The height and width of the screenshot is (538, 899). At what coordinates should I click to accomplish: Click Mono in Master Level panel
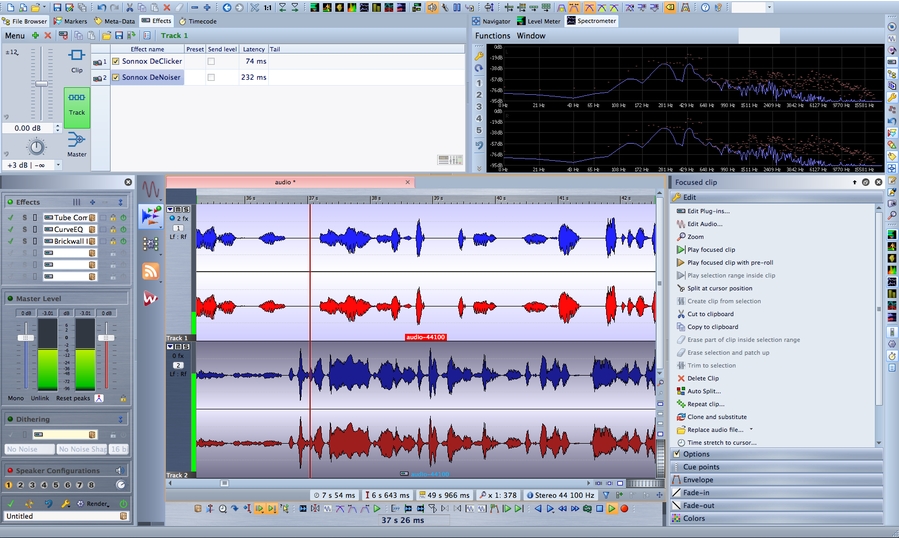16,398
